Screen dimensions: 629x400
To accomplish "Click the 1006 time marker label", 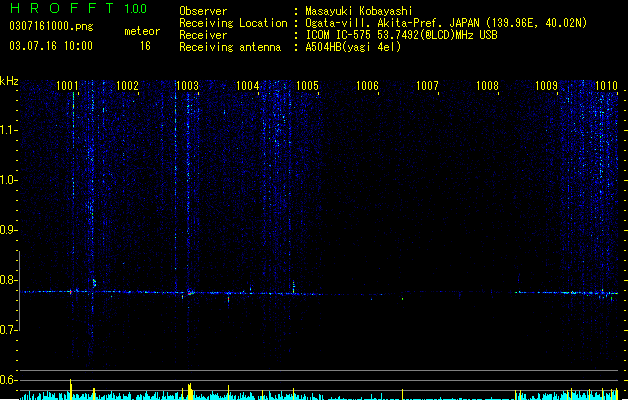I will 367,86.
